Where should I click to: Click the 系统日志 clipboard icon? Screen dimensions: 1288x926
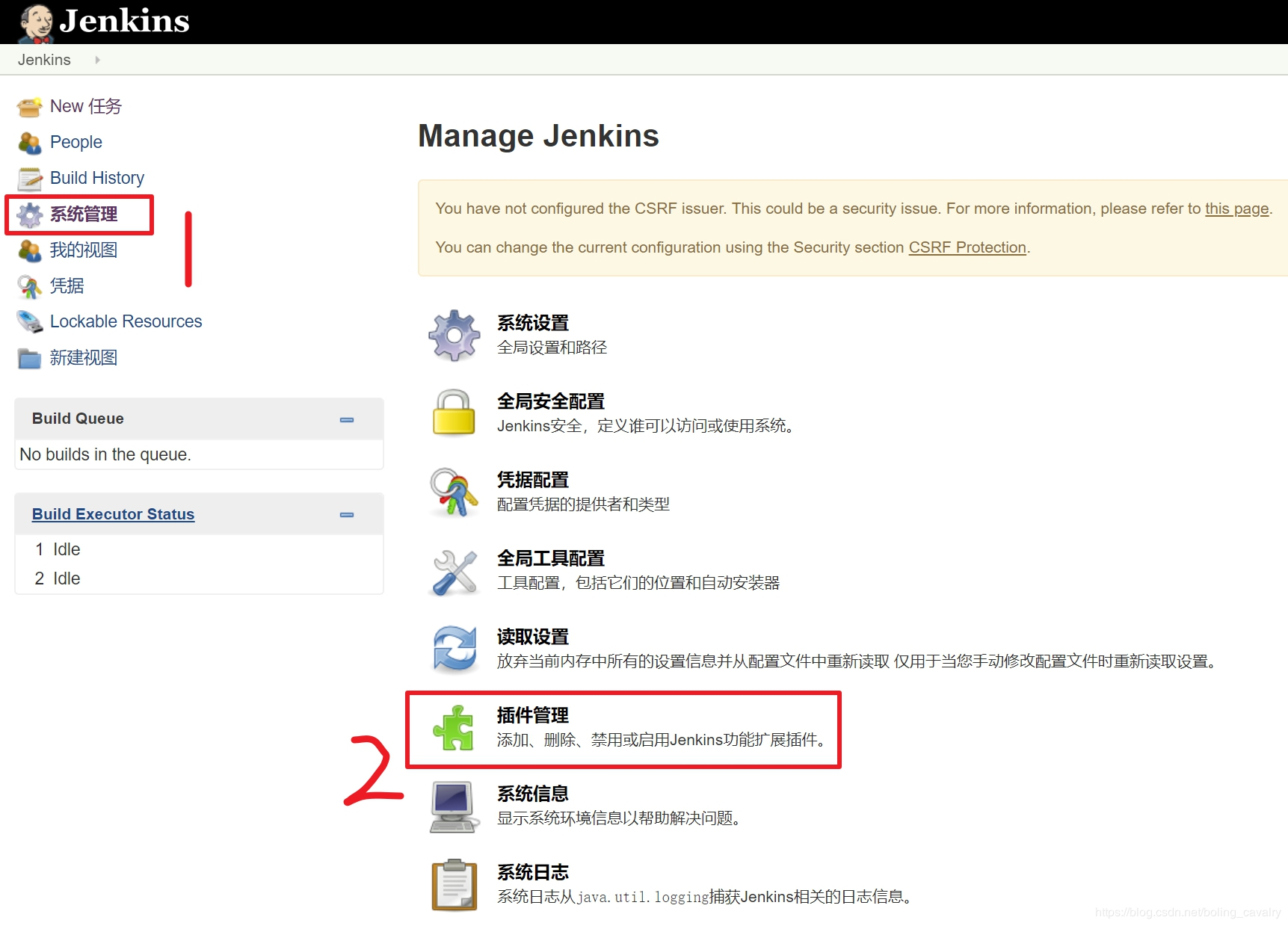455,885
